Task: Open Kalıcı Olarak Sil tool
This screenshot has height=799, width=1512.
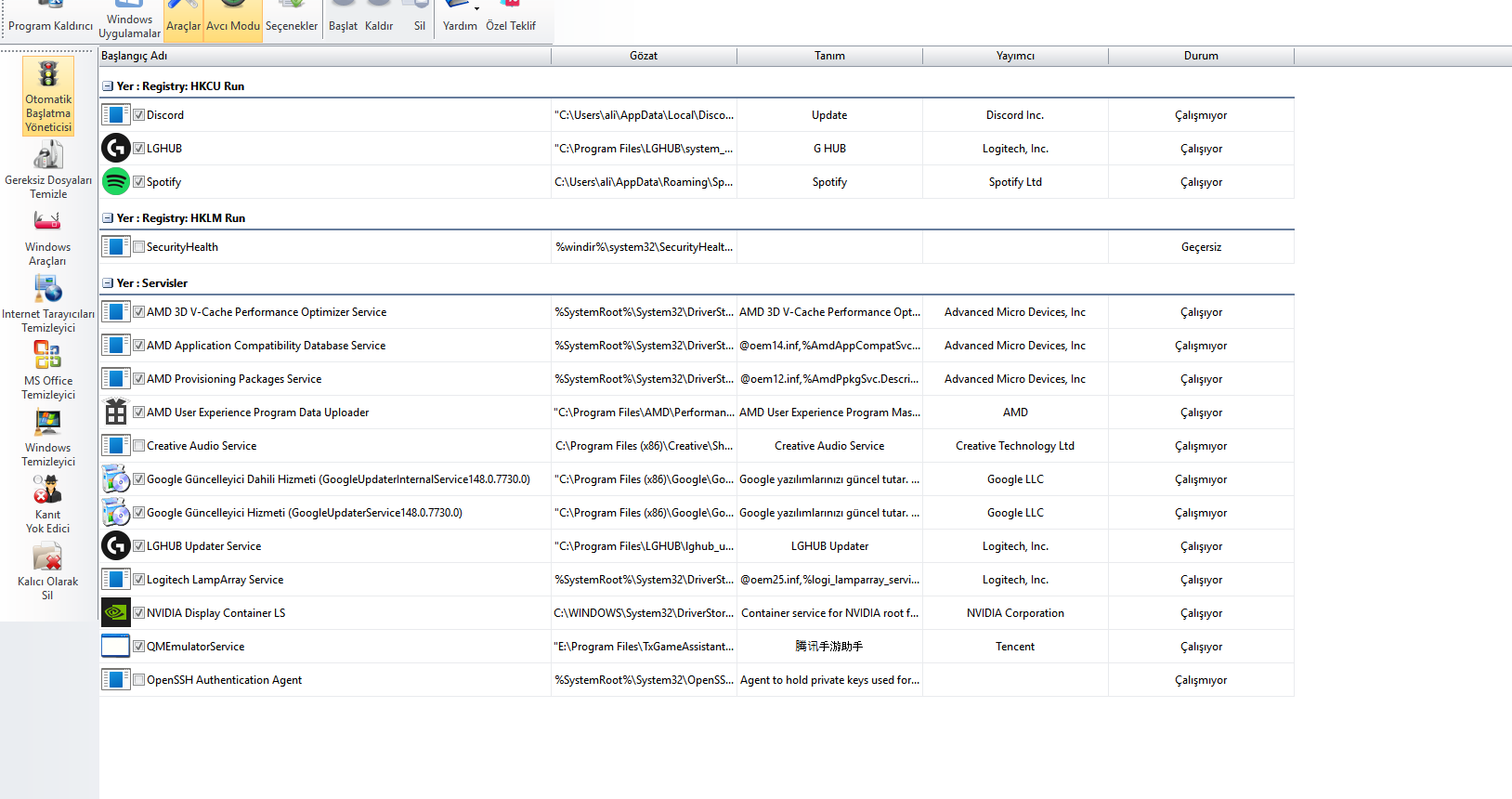Action: (48, 571)
